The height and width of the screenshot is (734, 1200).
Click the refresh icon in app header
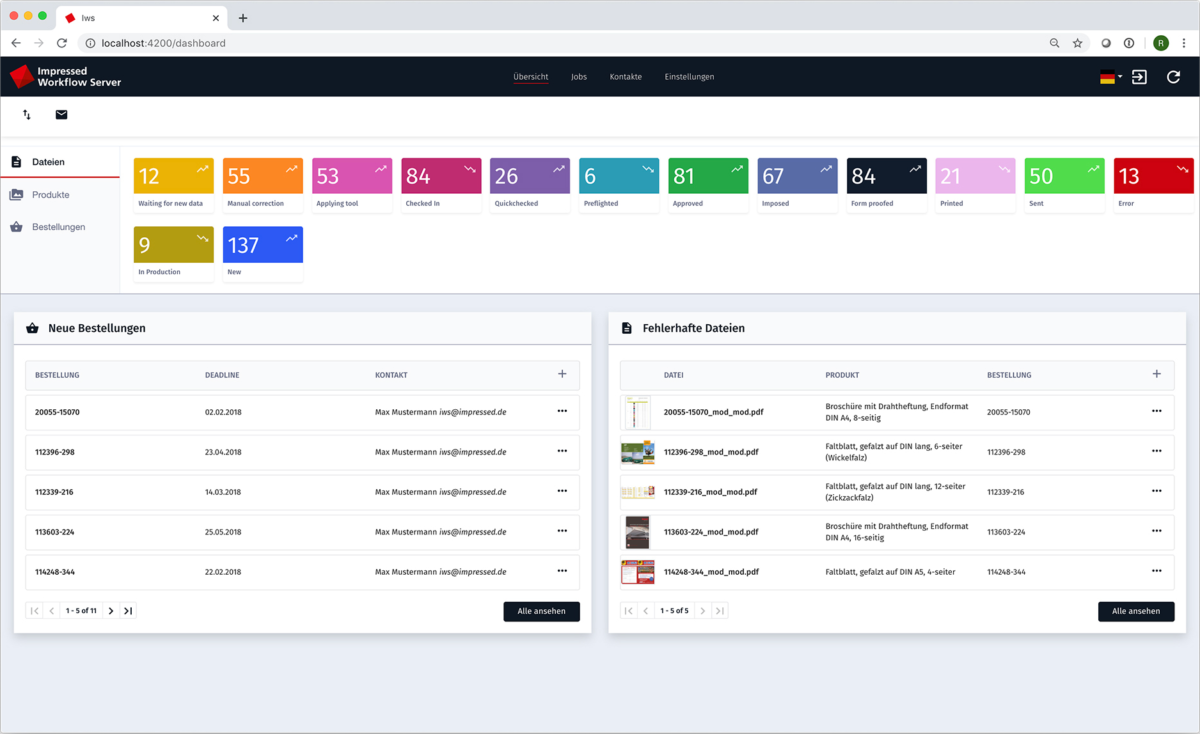1173,77
